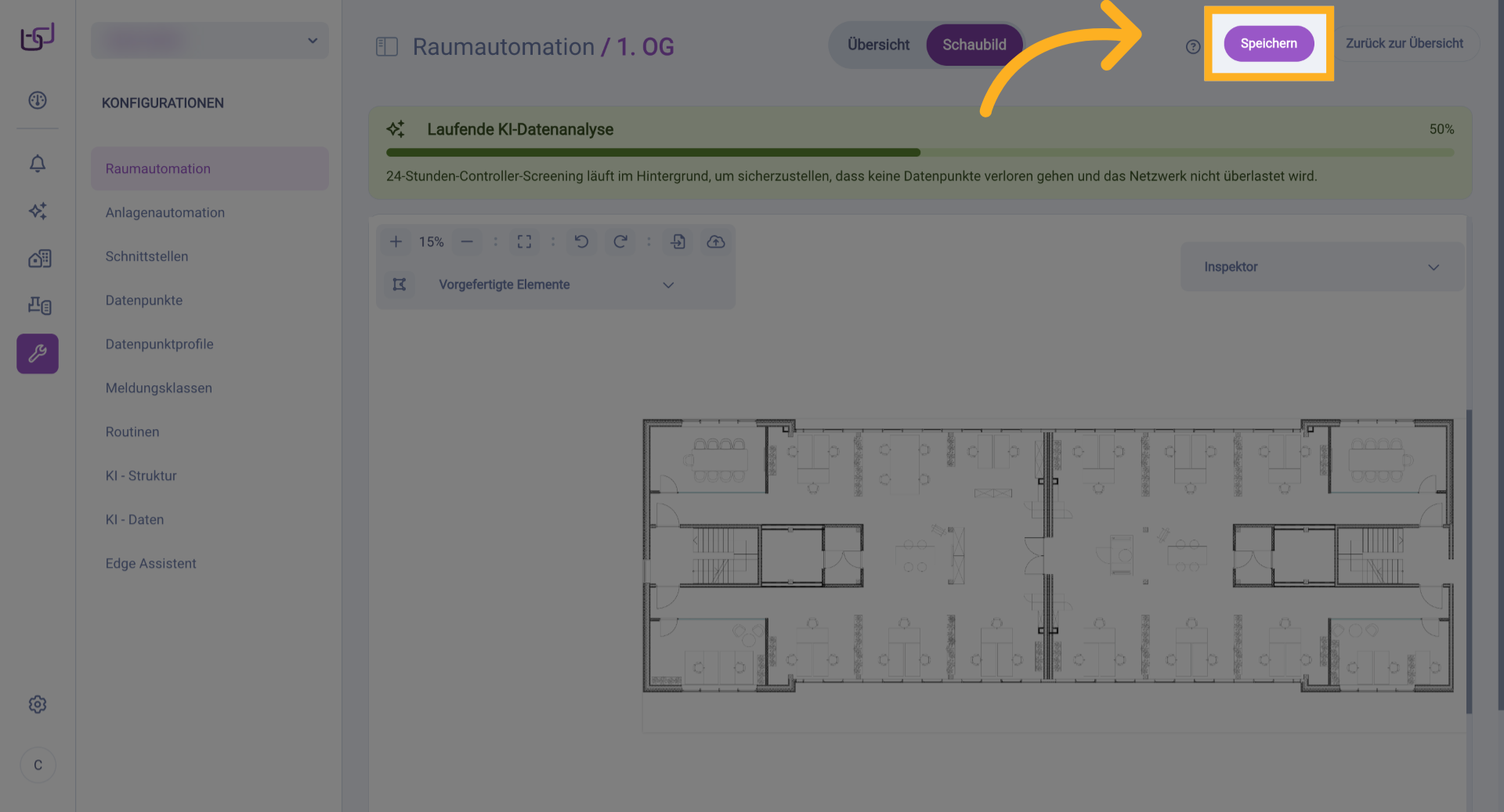Click Zurück zur Übersicht button
Screen dimensions: 1504x812
click(1404, 44)
